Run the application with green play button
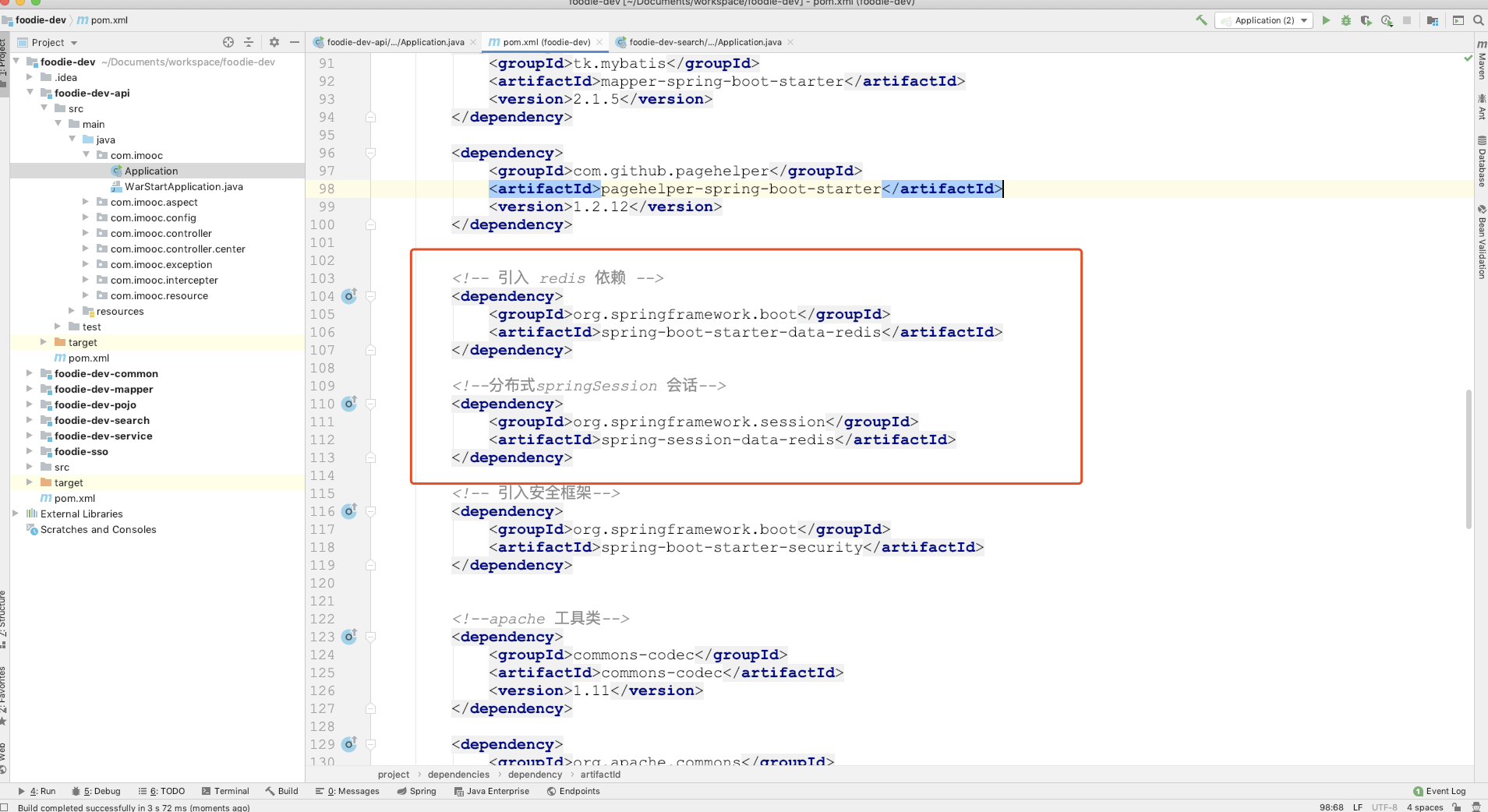This screenshot has width=1488, height=812. [1326, 20]
